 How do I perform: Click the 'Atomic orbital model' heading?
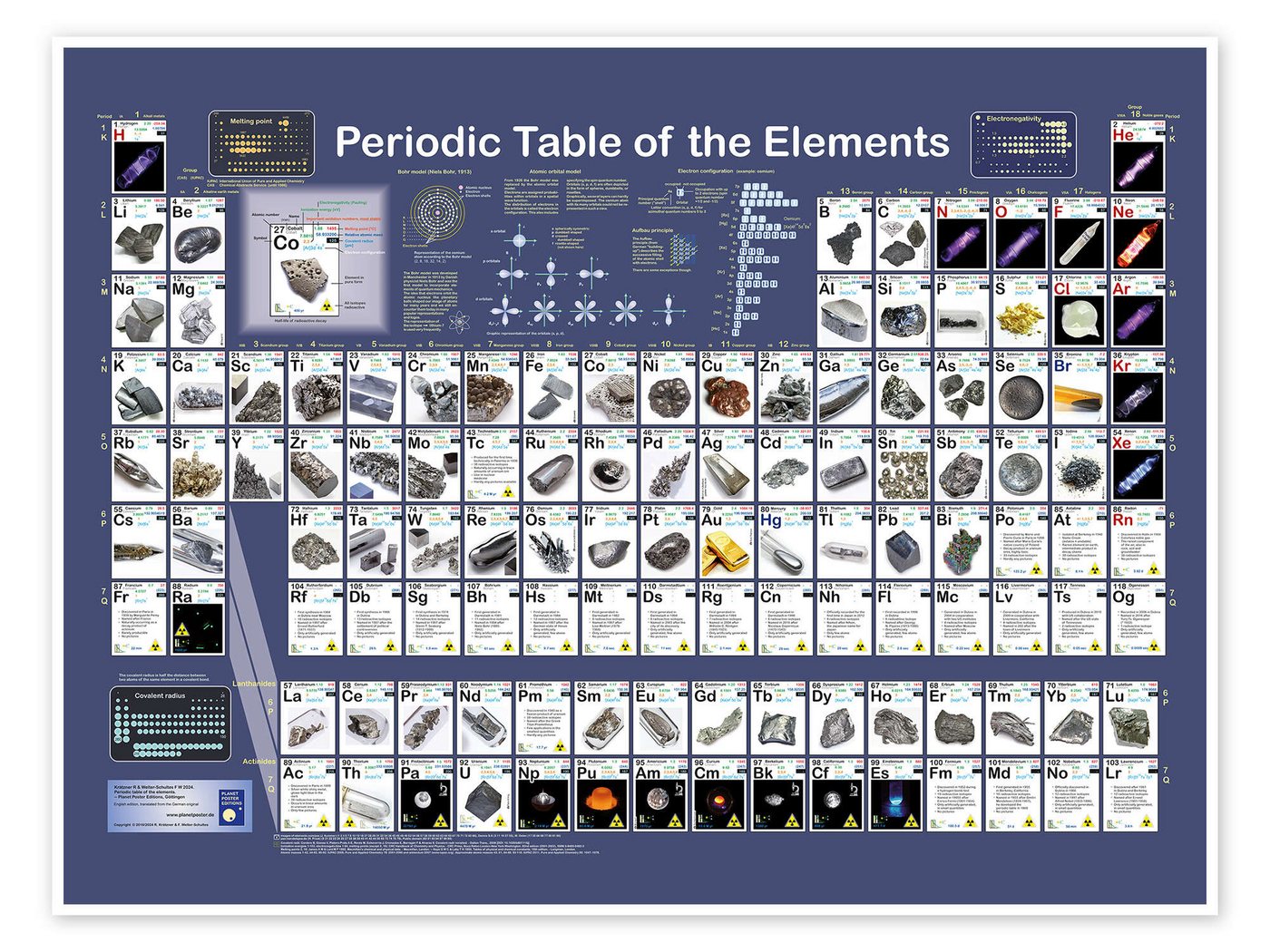pos(555,171)
